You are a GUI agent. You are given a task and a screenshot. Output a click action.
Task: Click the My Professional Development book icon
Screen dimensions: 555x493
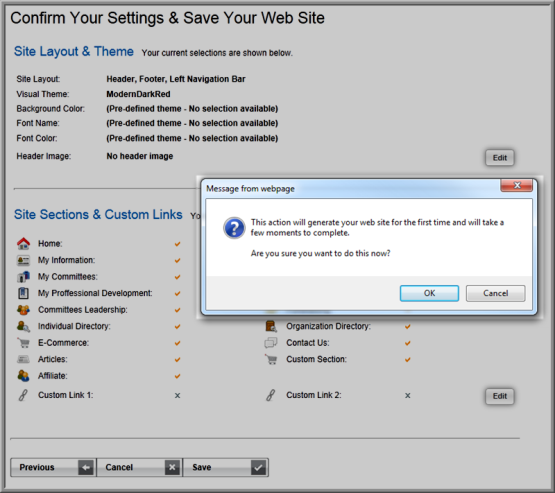23,293
